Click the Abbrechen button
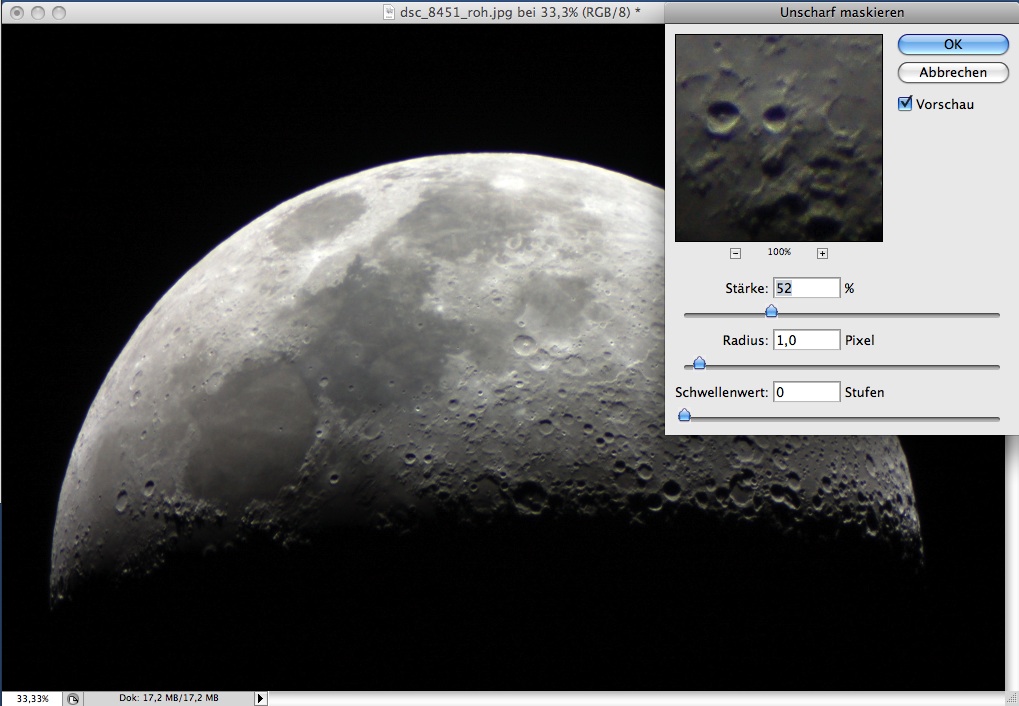The height and width of the screenshot is (706, 1019). (953, 72)
